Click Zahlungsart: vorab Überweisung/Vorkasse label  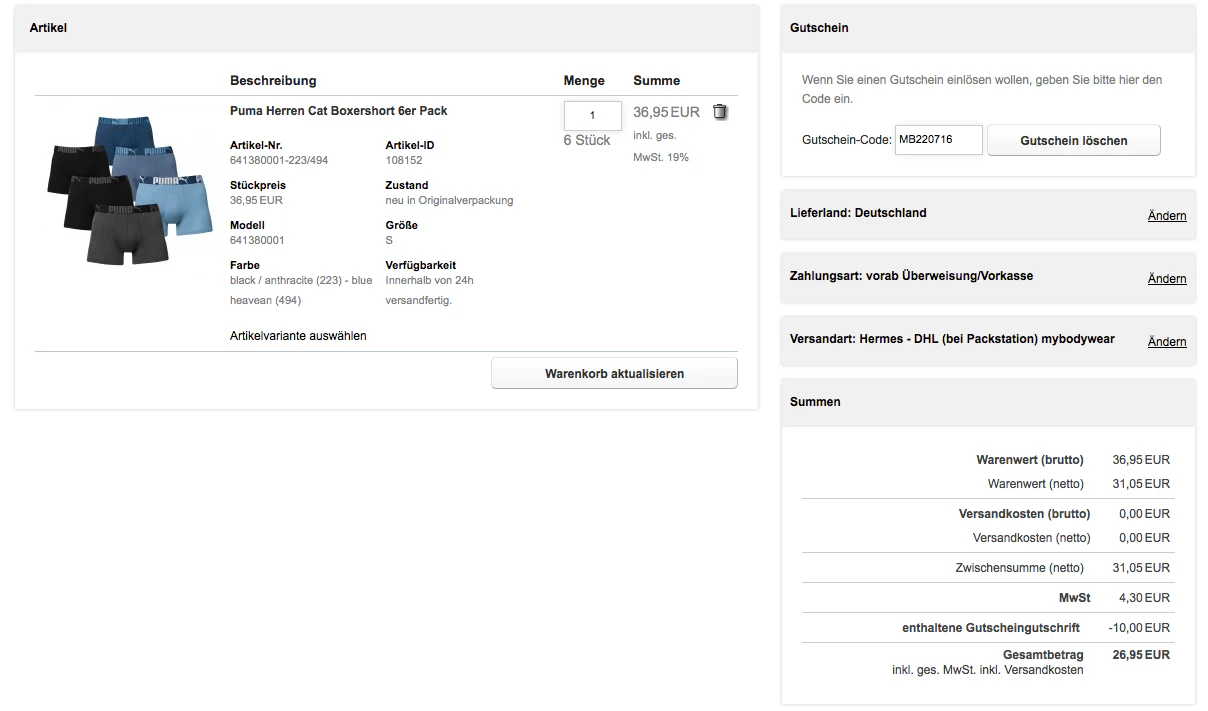coord(911,276)
